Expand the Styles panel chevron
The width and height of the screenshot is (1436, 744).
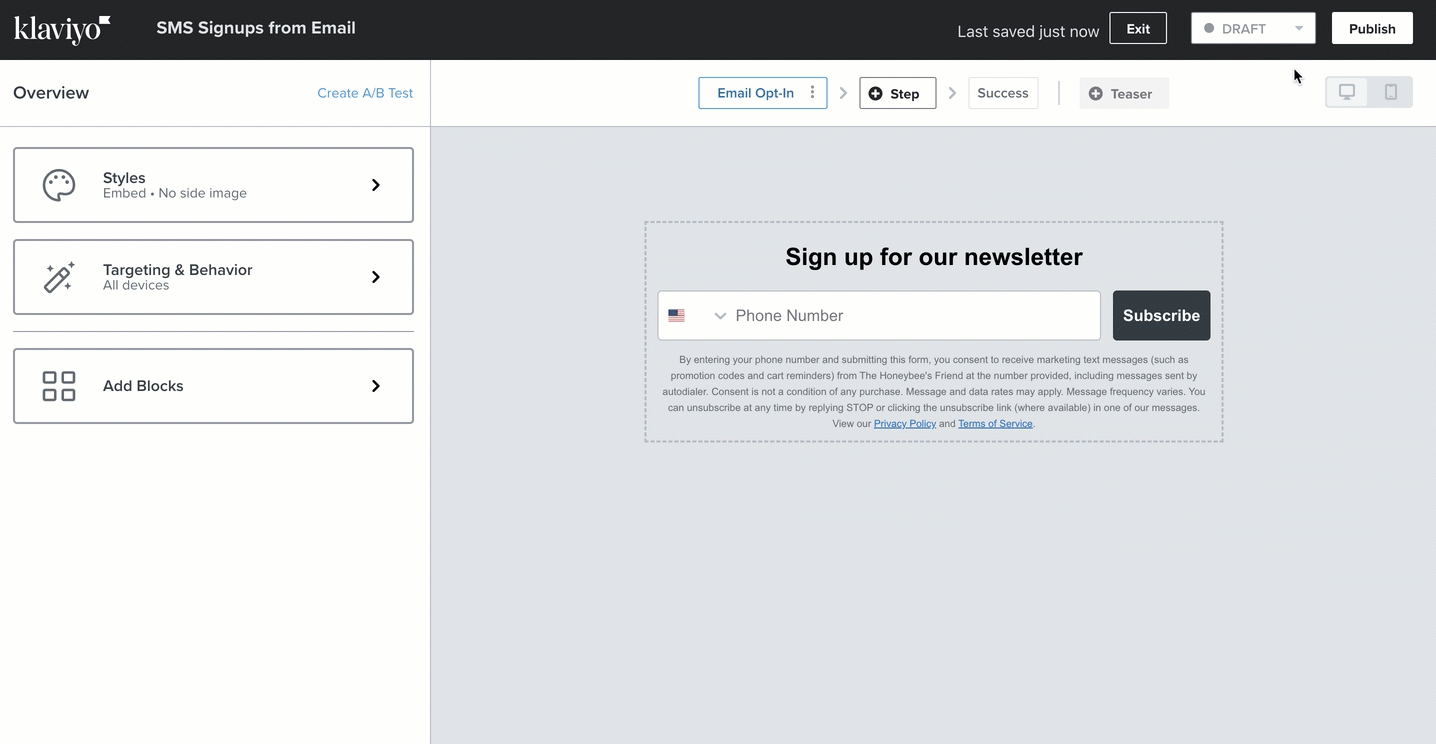(x=376, y=184)
